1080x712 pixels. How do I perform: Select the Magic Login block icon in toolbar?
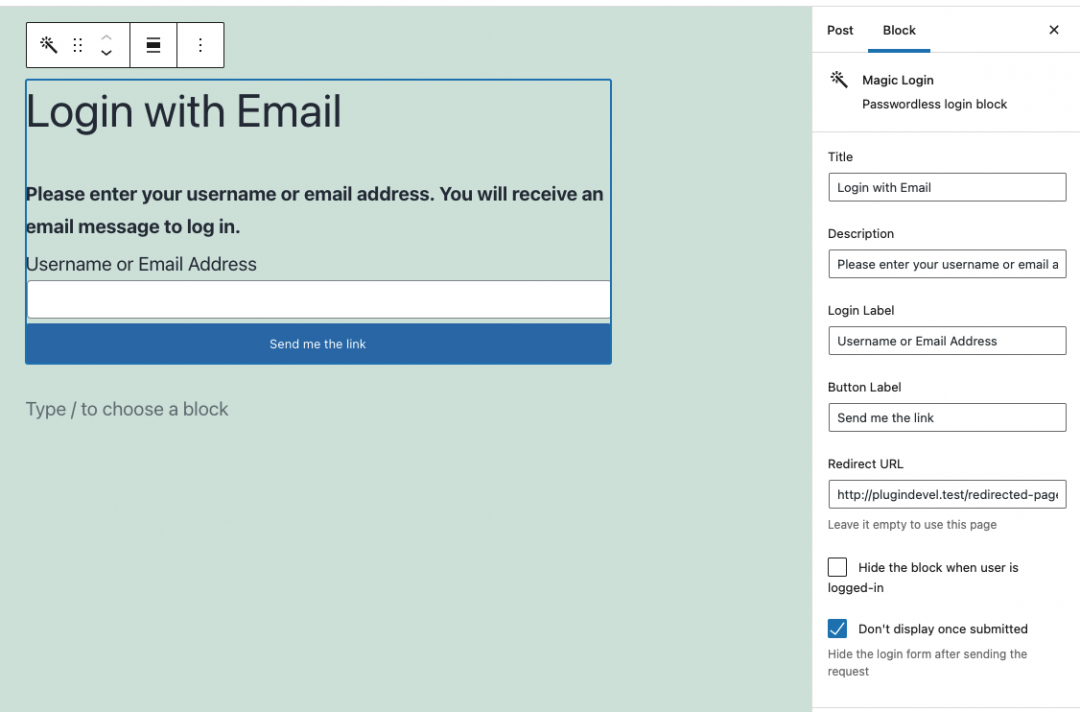(48, 45)
